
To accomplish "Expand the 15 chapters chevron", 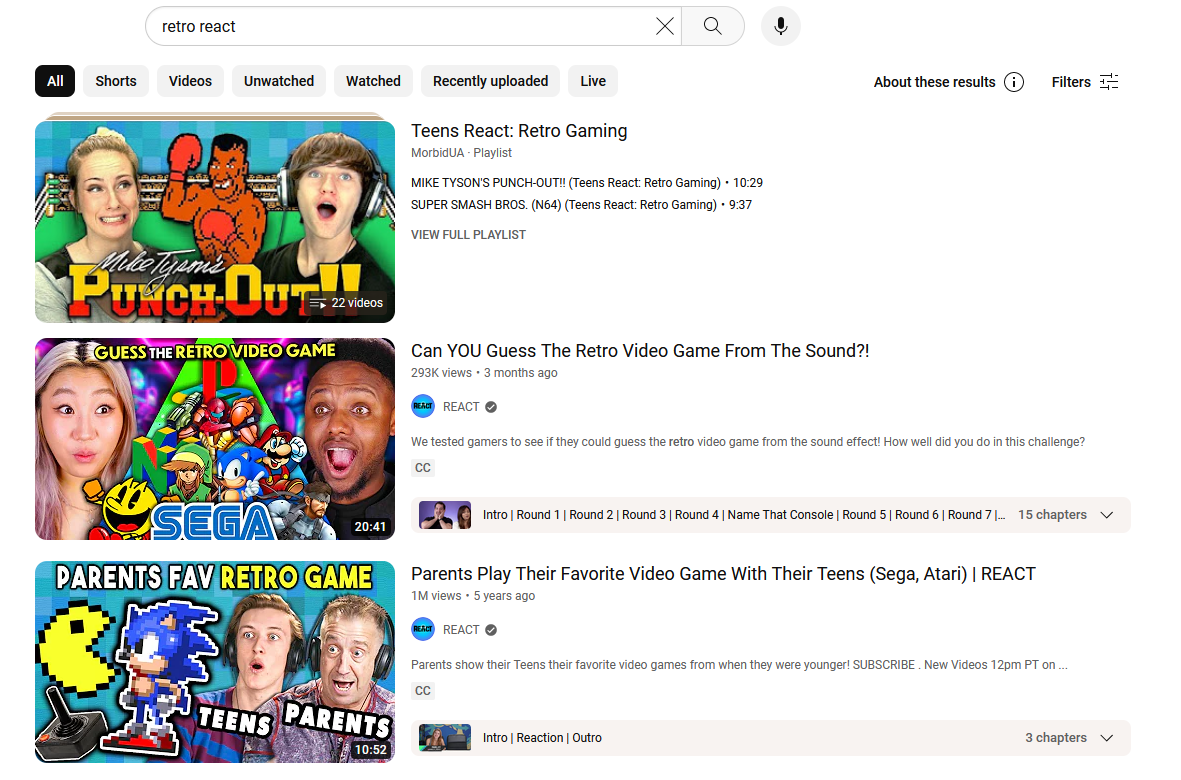I will click(1106, 515).
